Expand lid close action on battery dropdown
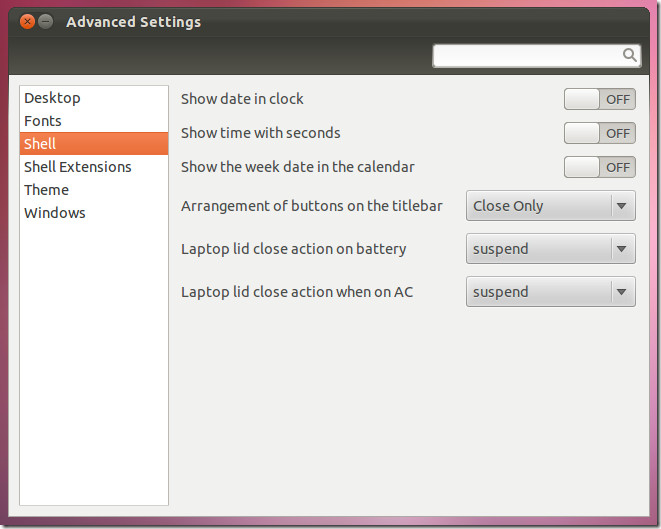Image resolution: width=661 pixels, height=529 pixels. 551,249
